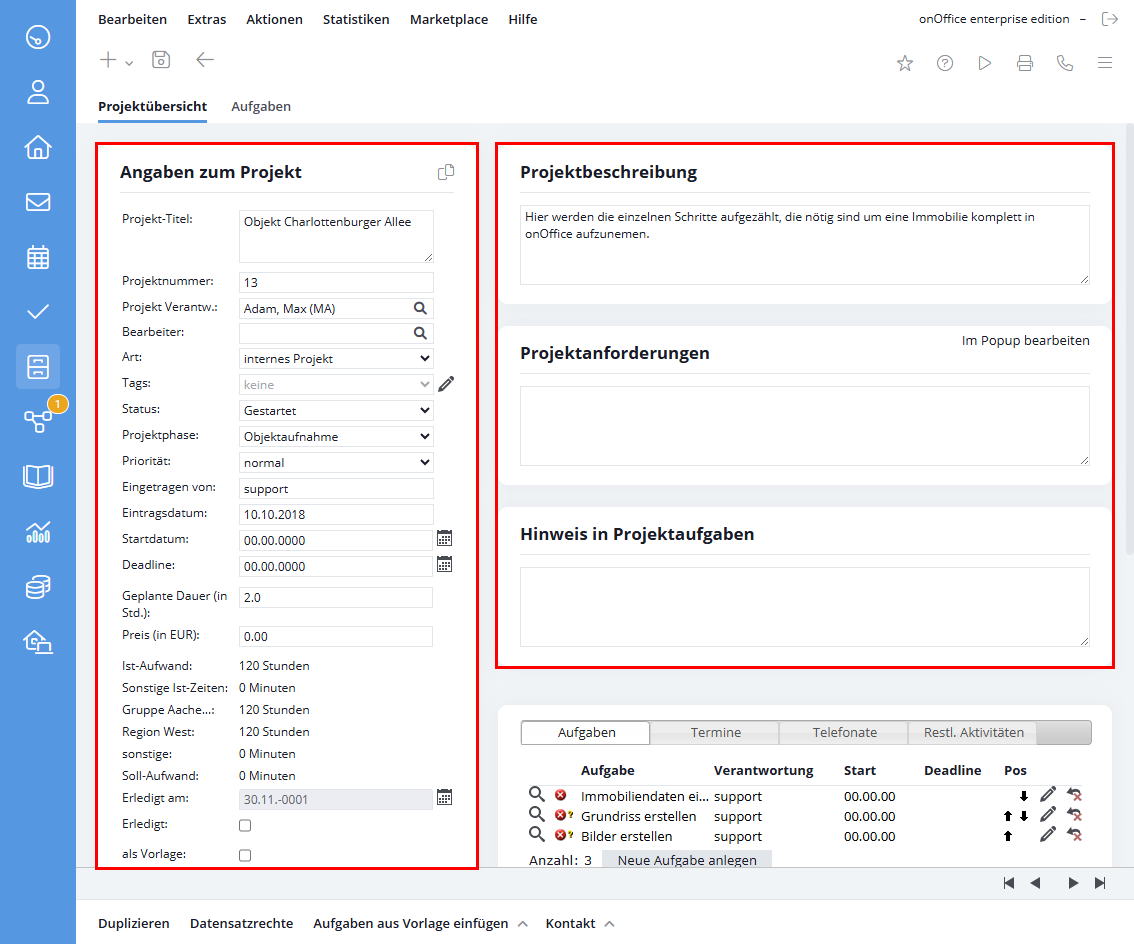Image resolution: width=1134 pixels, height=944 pixels.
Task: Click the save disk icon in toolbar
Action: (161, 60)
